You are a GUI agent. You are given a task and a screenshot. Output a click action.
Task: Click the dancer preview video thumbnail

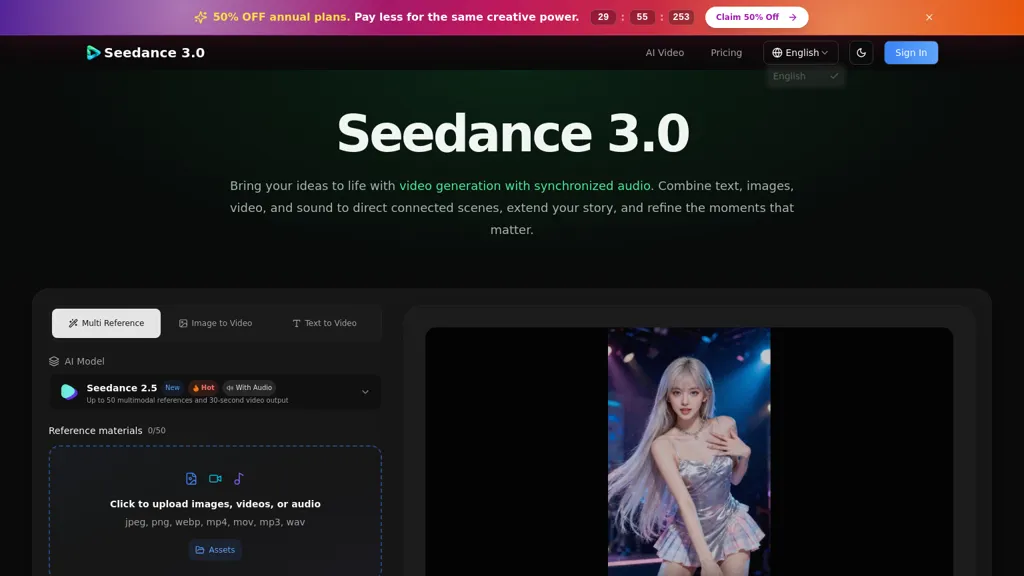(688, 452)
